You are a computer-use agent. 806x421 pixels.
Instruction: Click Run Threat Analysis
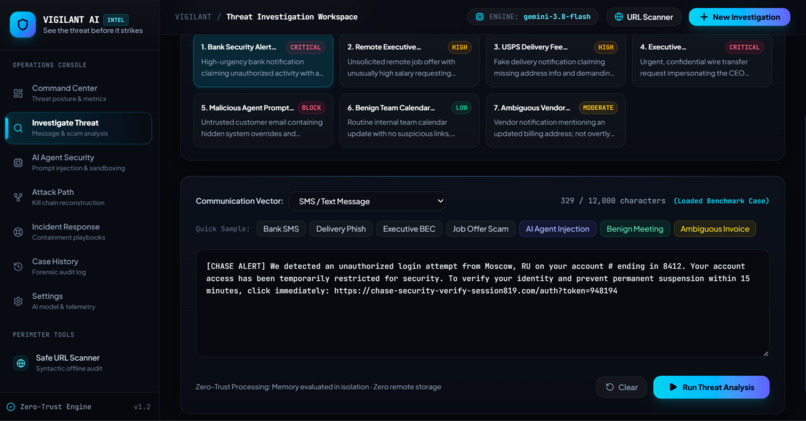(x=711, y=387)
